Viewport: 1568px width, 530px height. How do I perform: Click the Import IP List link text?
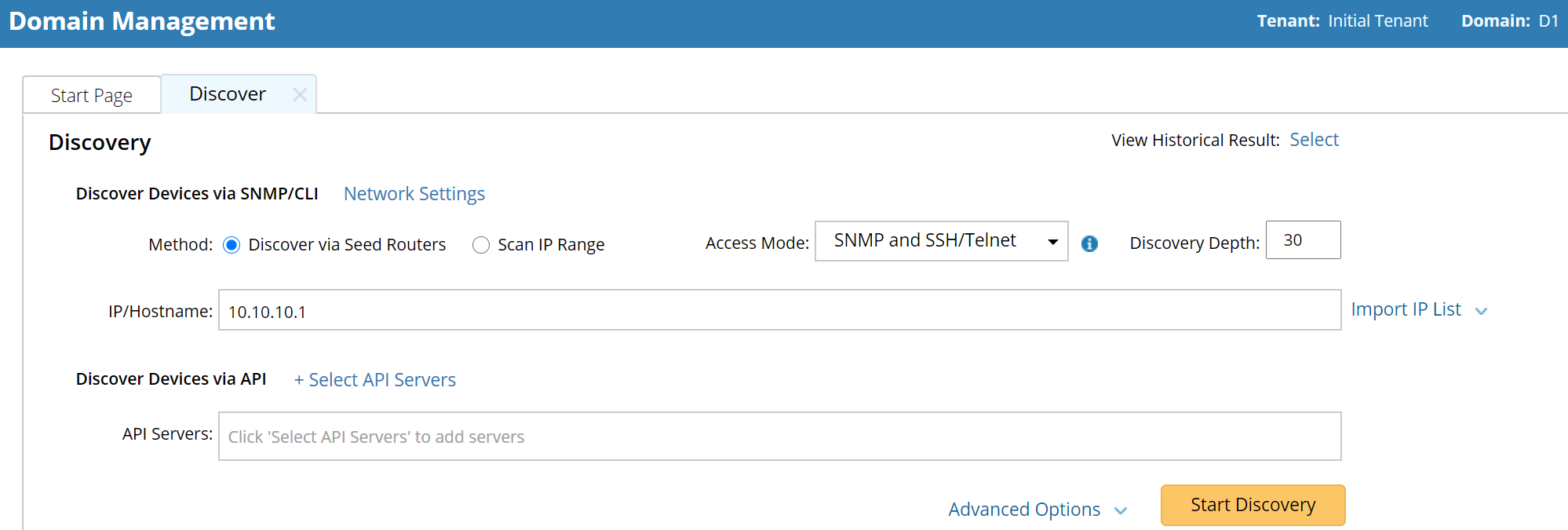coord(1406,309)
